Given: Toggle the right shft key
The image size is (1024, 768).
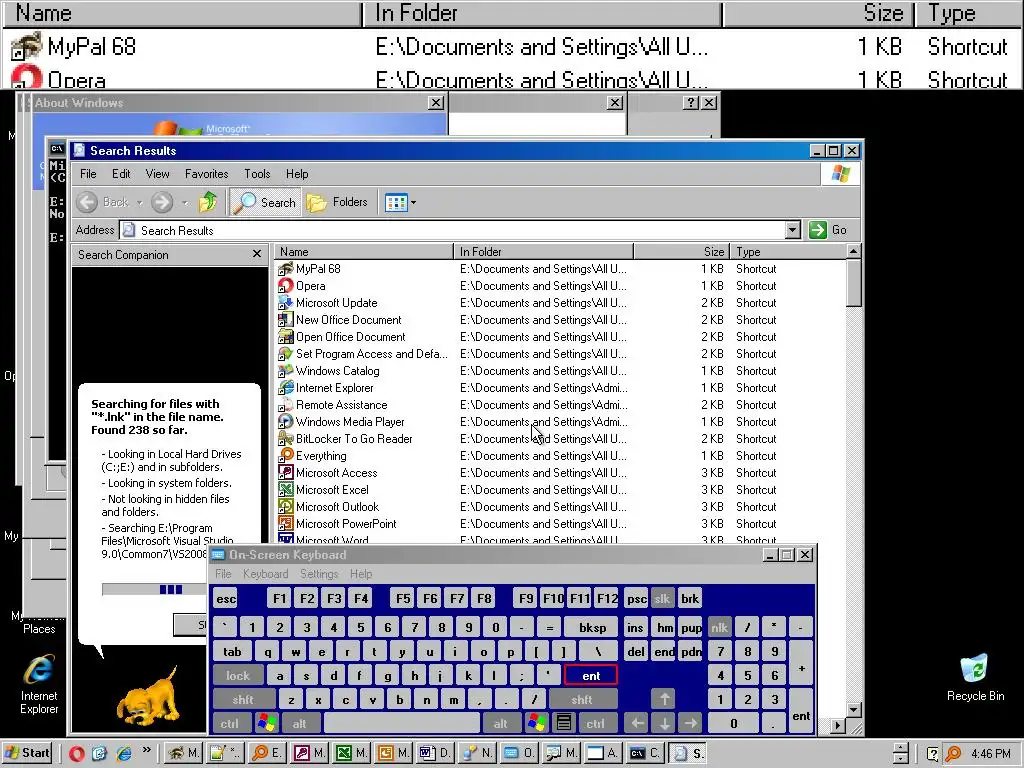Looking at the screenshot, I should [581, 699].
